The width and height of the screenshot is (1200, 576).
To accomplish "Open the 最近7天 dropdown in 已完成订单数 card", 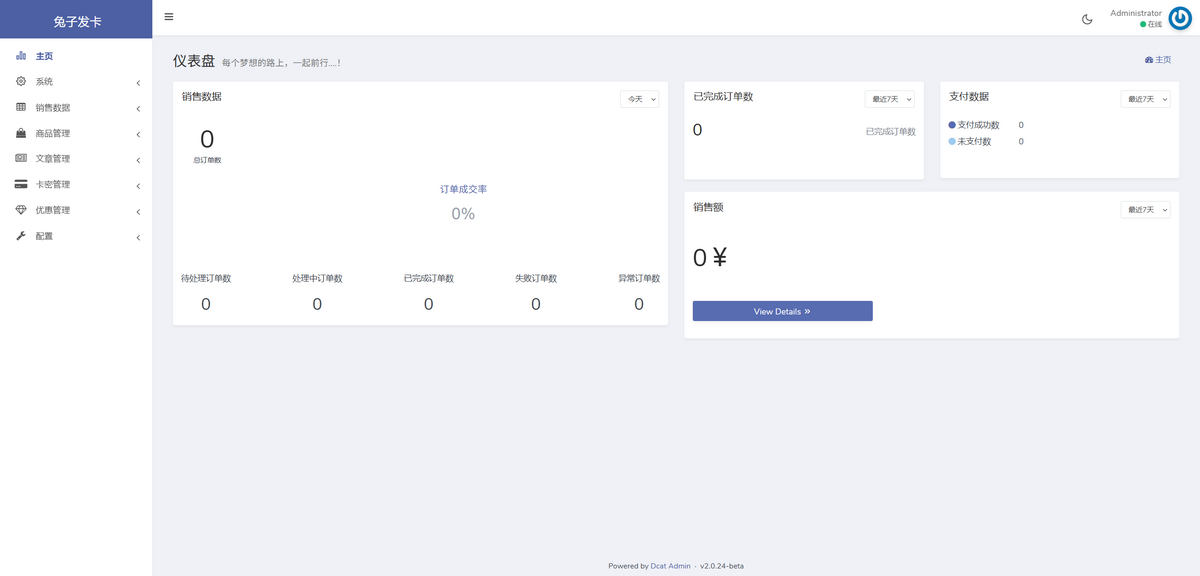I will [889, 99].
